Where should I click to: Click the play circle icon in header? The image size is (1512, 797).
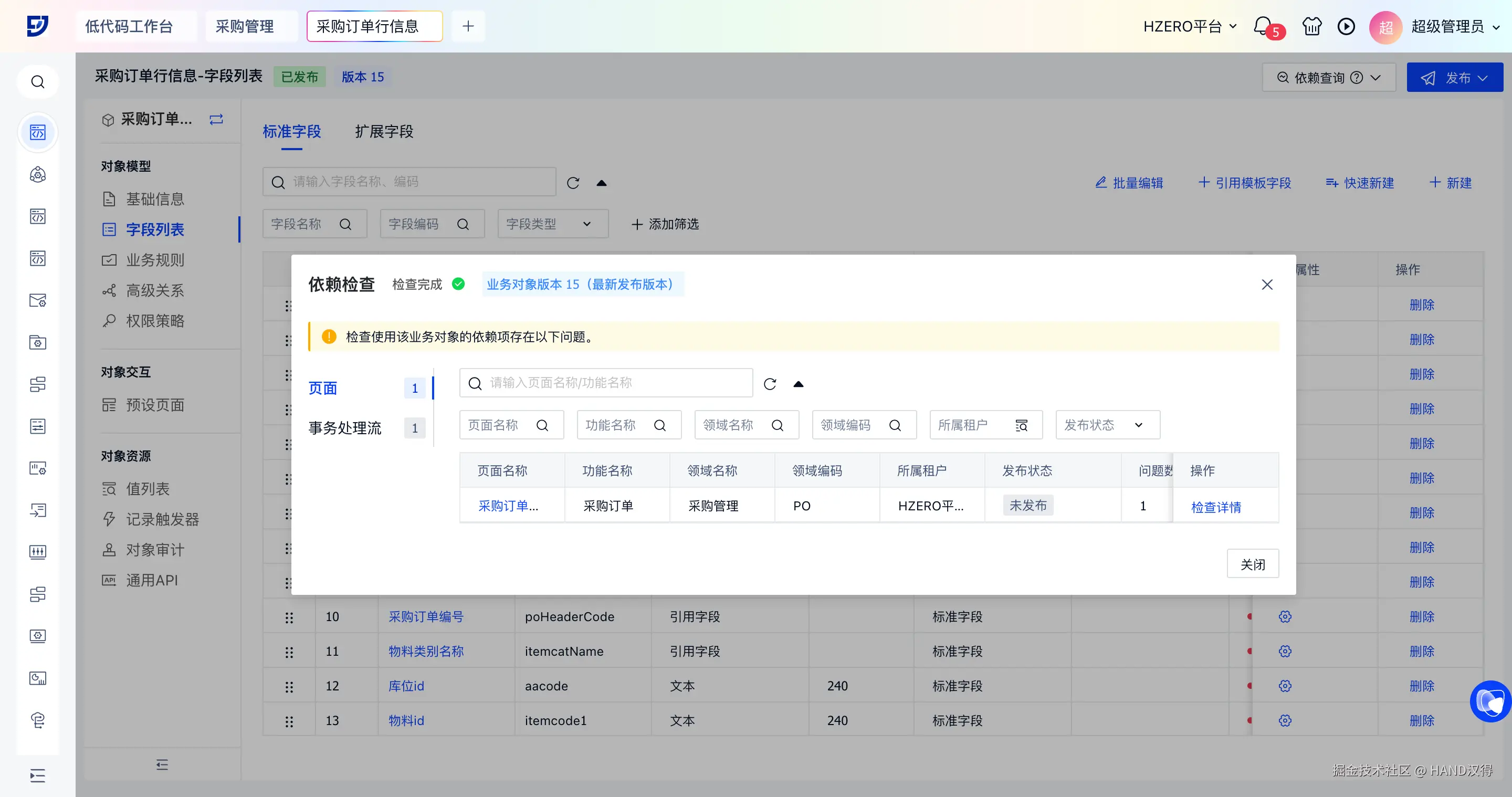pyautogui.click(x=1346, y=26)
